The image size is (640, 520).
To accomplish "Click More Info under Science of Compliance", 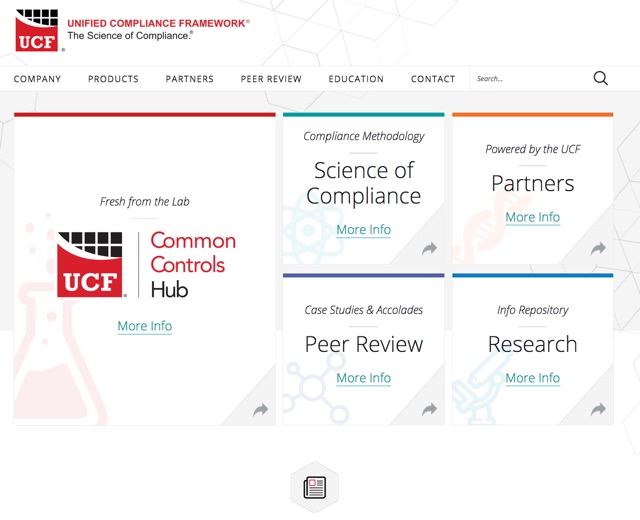I will tap(363, 230).
